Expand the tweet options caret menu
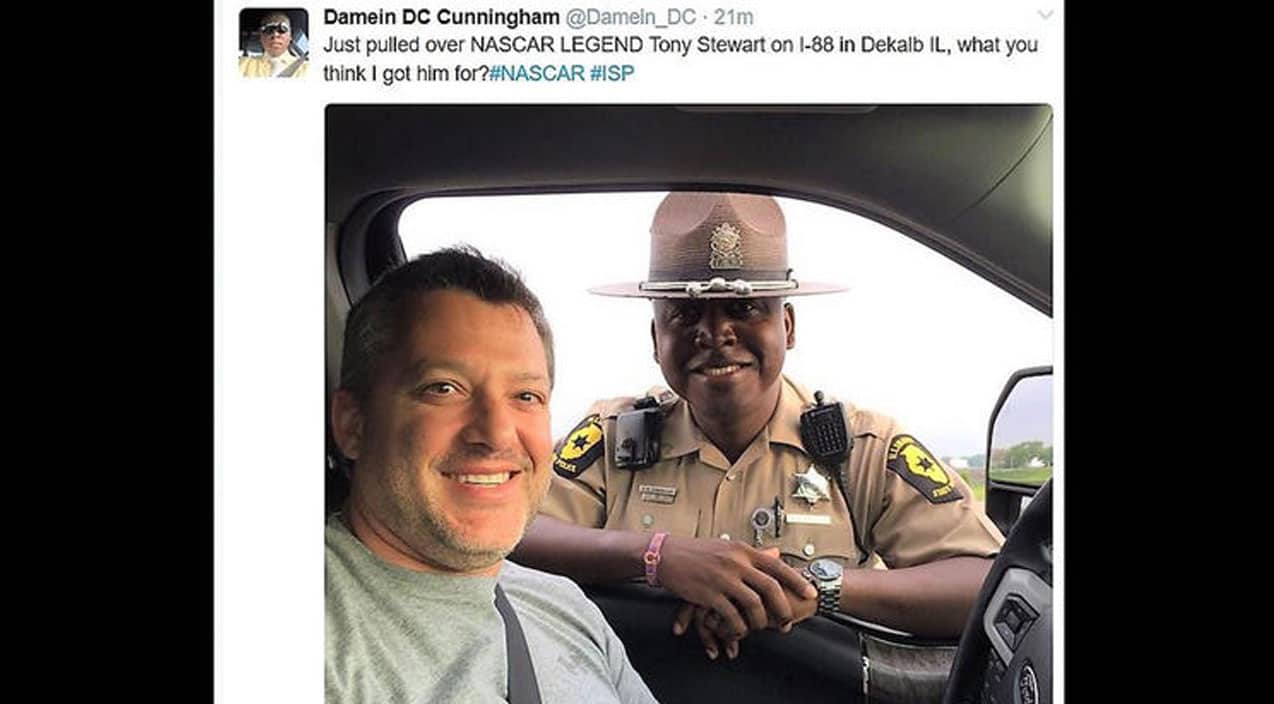This screenshot has height=704, width=1274. tap(1045, 15)
